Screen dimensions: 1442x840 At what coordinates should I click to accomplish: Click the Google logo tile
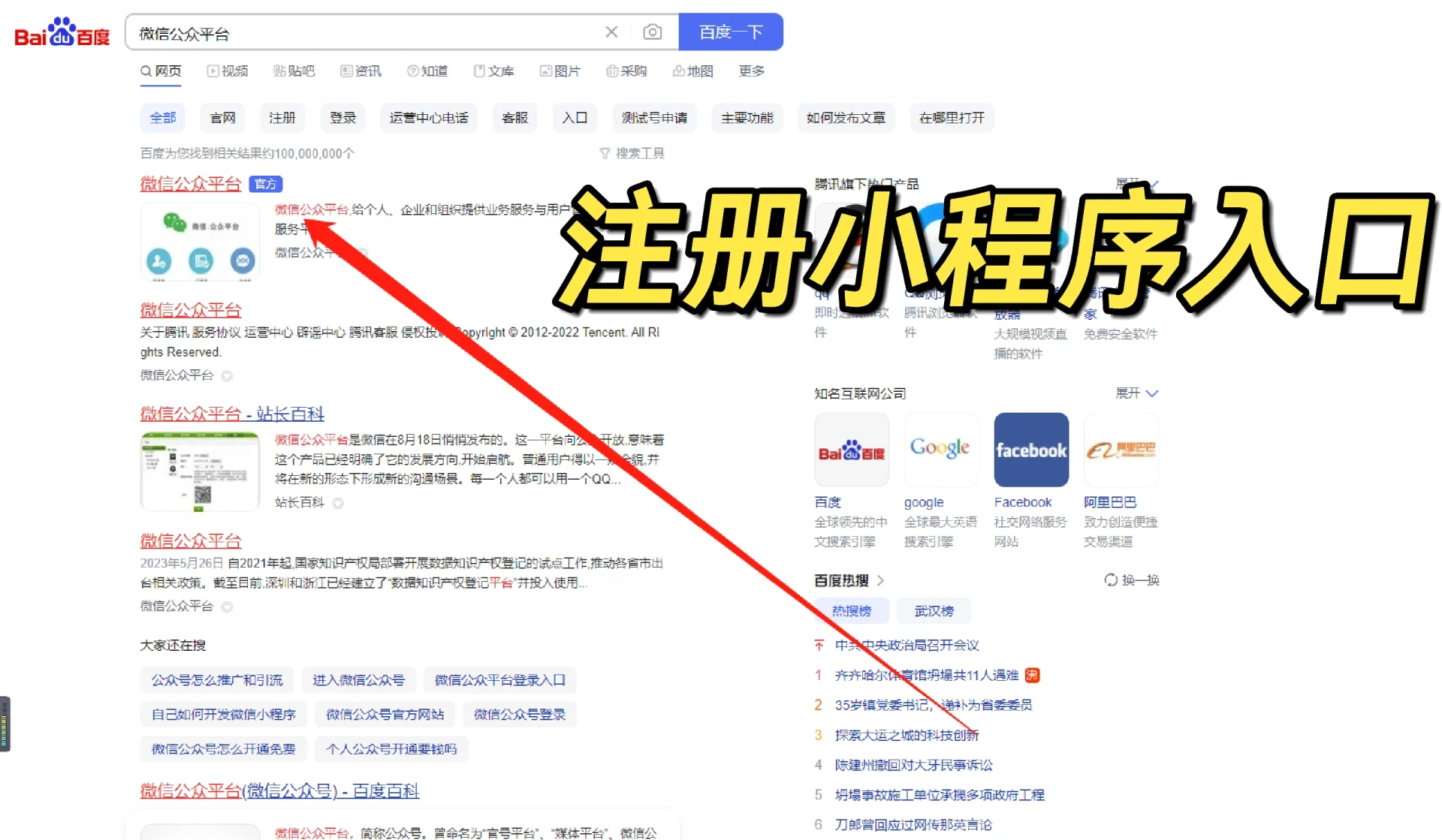click(940, 450)
